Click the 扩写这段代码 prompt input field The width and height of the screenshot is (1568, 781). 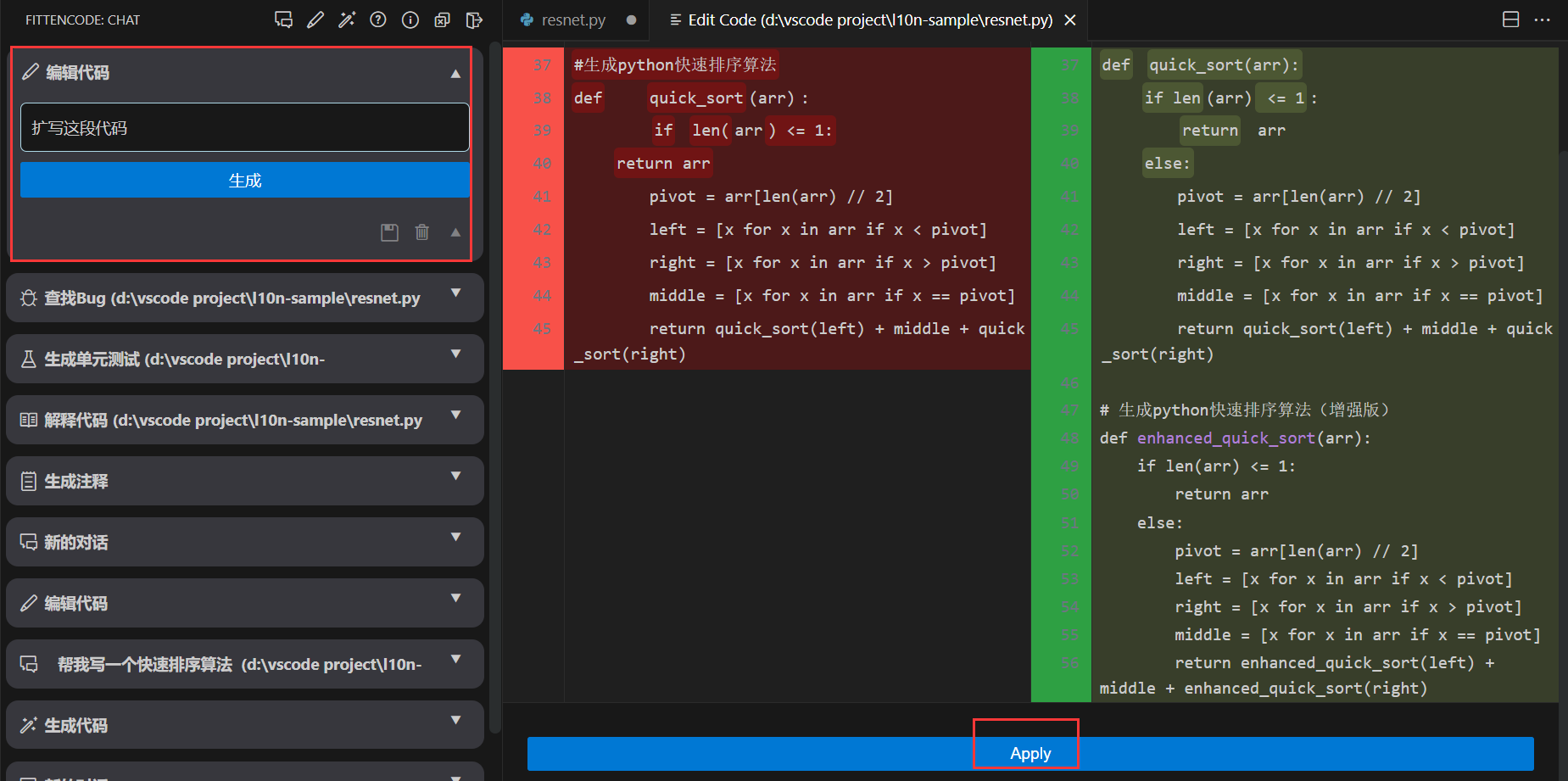click(244, 128)
